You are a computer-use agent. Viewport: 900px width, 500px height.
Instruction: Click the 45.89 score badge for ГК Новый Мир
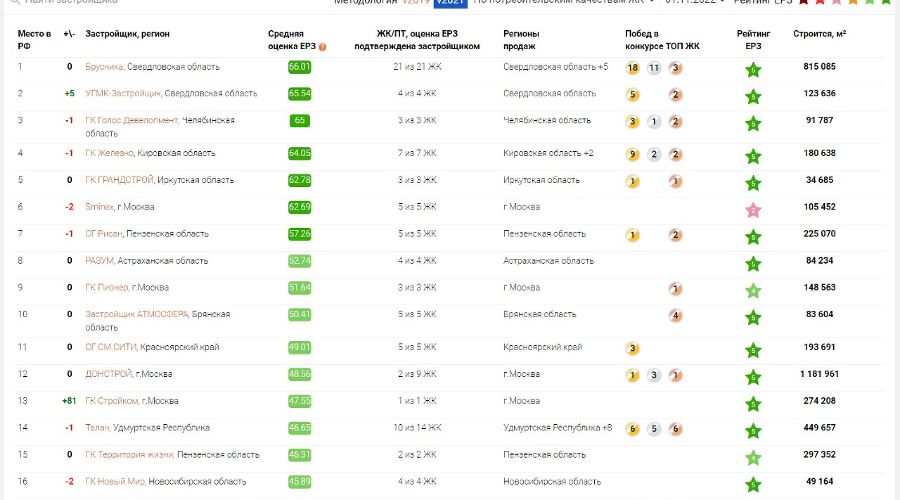299,481
